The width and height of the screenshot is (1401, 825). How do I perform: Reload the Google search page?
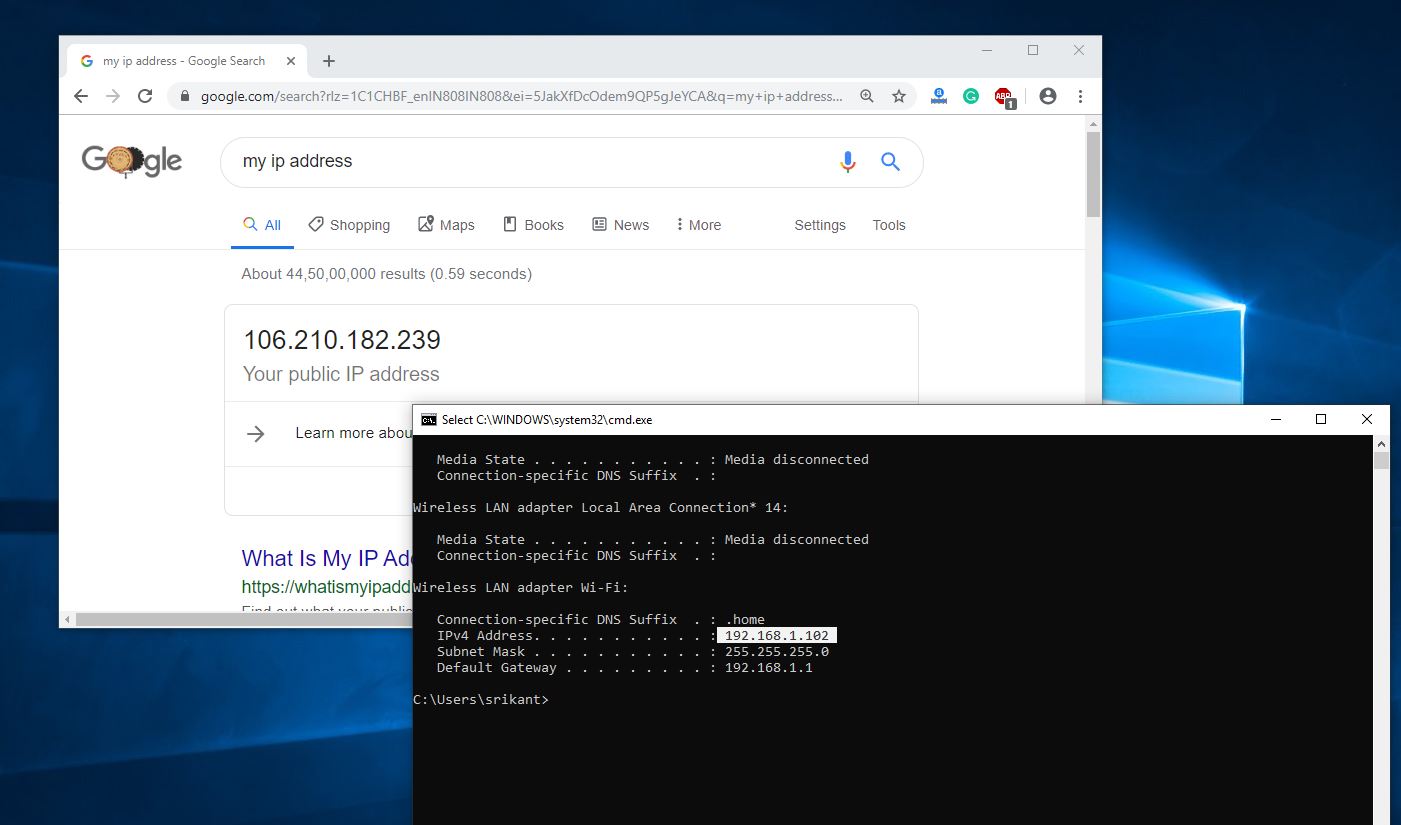tap(145, 96)
